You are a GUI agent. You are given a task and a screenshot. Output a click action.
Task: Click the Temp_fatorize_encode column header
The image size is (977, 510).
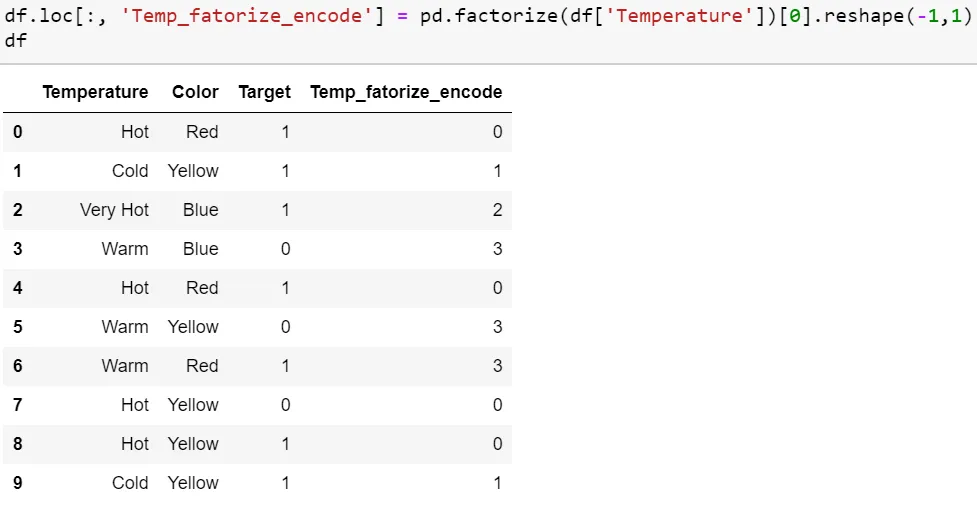(406, 92)
